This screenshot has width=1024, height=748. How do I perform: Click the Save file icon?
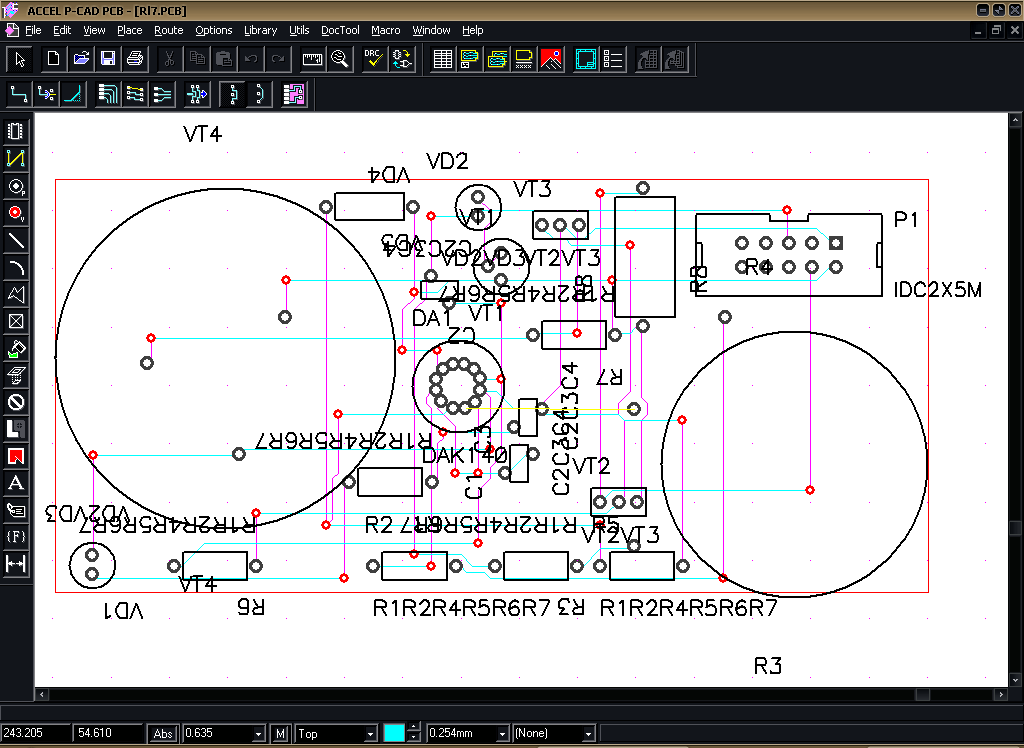coord(108,59)
